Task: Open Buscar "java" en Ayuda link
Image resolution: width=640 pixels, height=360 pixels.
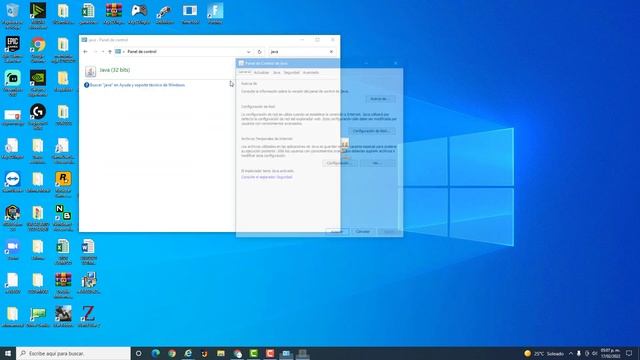Action: pos(137,85)
